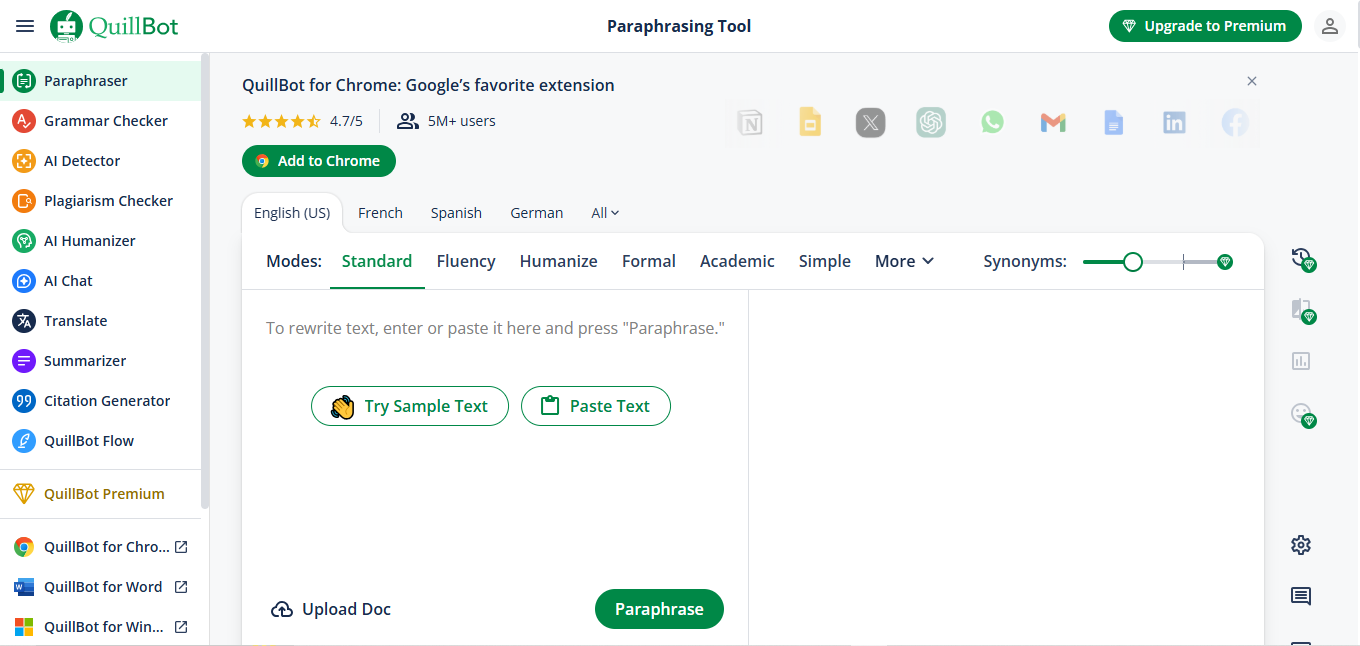The height and width of the screenshot is (646, 1360).
Task: Open the history icon in right sidebar
Action: [x=1300, y=258]
